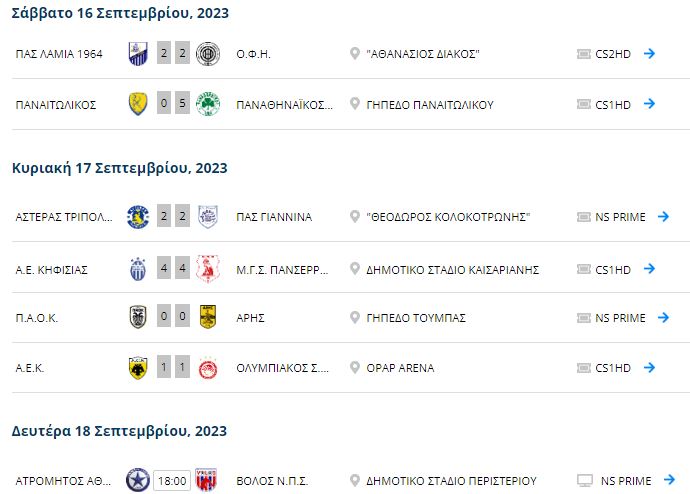Click the ΓΗΠΕΔΟ ΤΟΥΜΠΑΣ venue text
Screen dimensions: 690x494
416,318
